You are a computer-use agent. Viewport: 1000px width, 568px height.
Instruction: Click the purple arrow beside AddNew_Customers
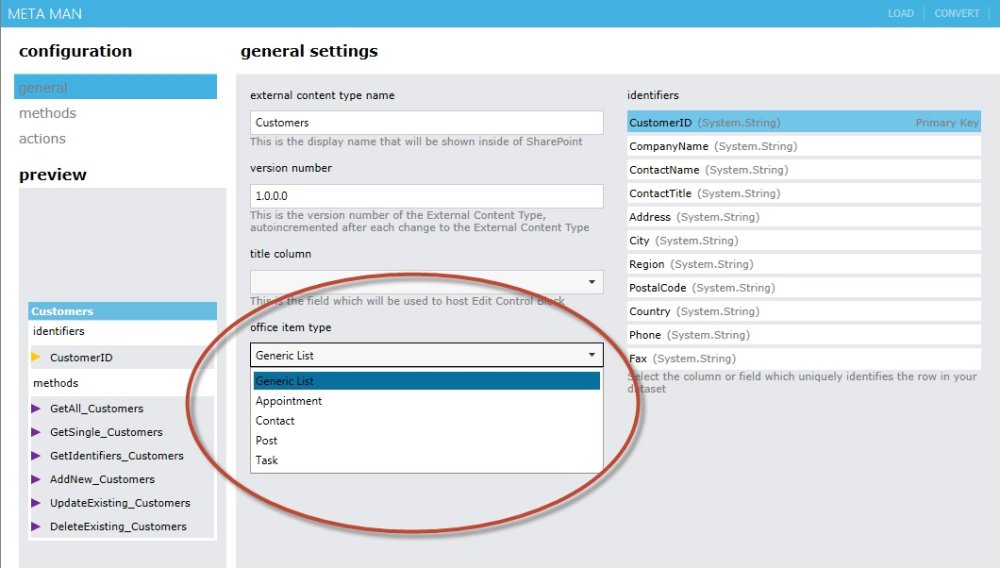(x=36, y=479)
